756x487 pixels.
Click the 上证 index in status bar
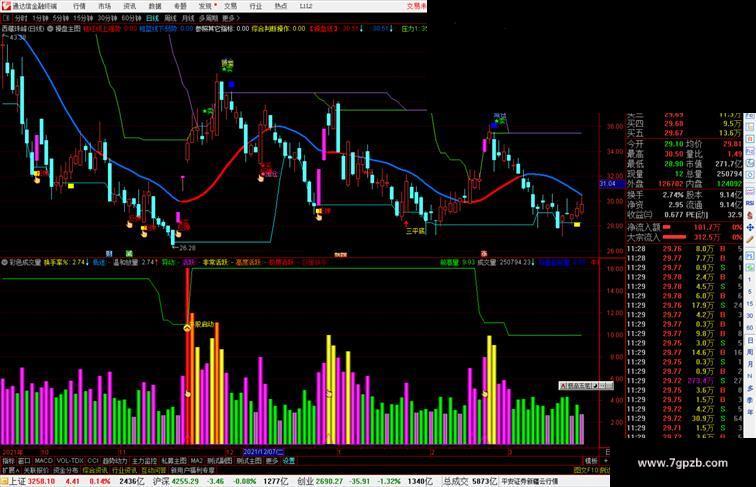coord(17,481)
